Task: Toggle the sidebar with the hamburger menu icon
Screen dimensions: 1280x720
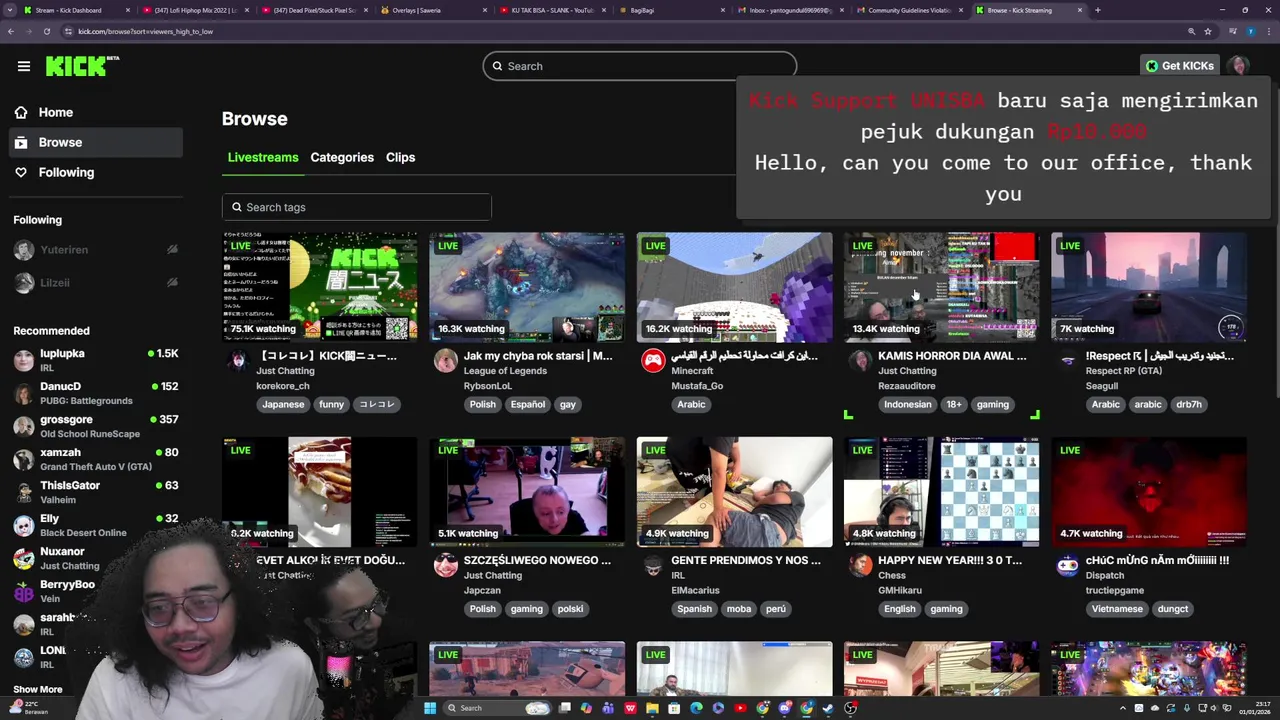Action: point(23,66)
